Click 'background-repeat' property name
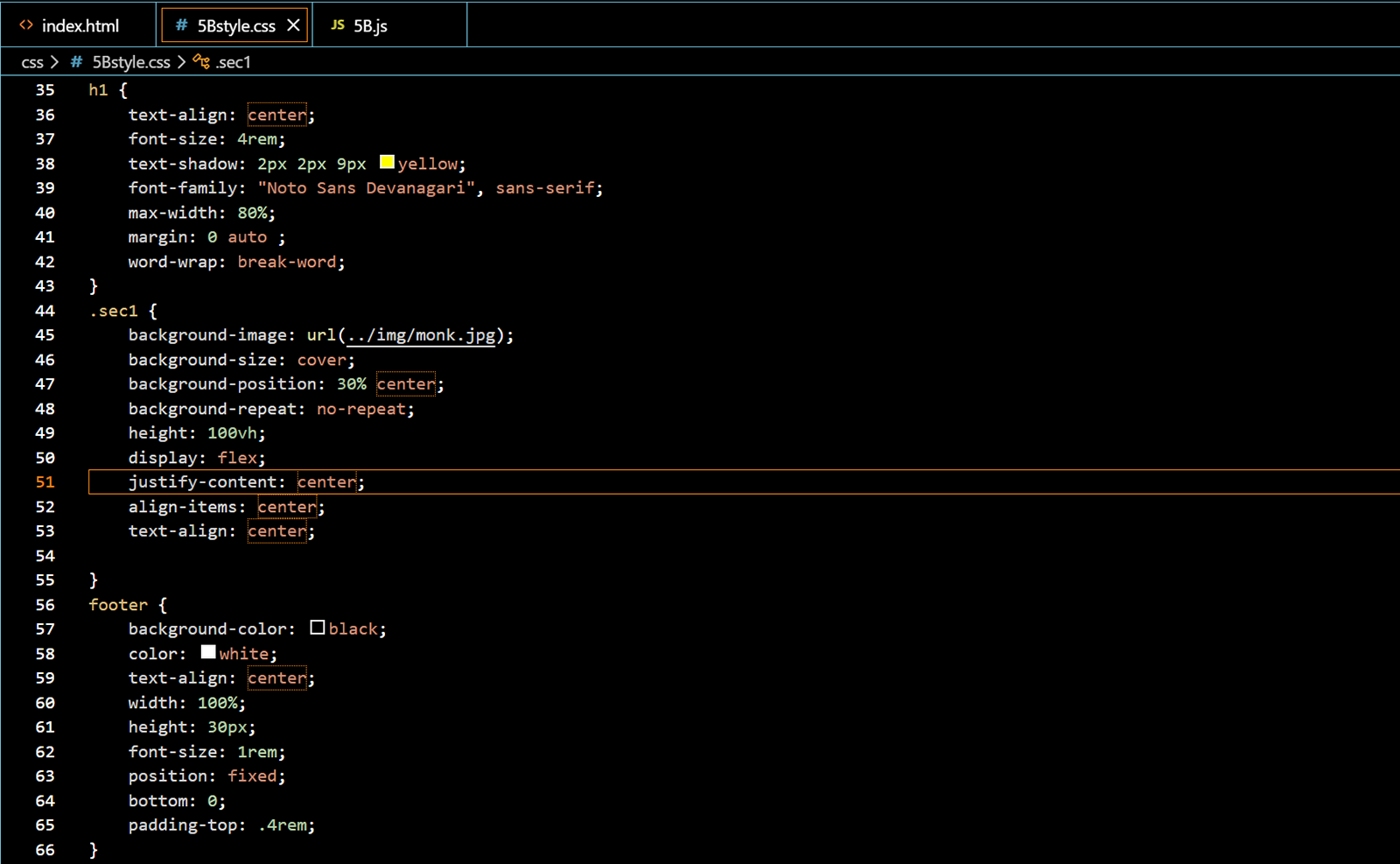The image size is (1400, 864). tap(212, 409)
